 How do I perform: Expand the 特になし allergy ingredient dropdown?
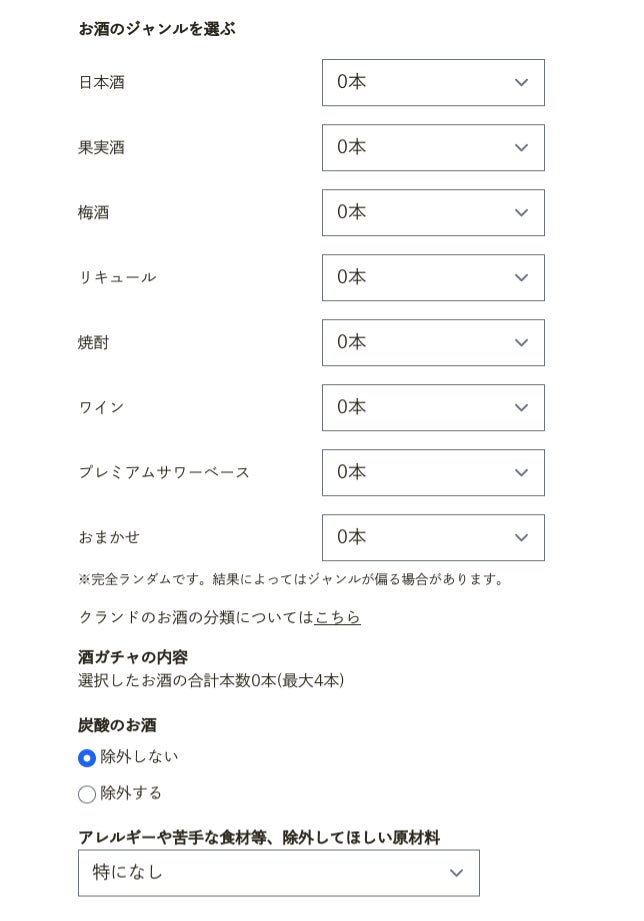(x=278, y=873)
